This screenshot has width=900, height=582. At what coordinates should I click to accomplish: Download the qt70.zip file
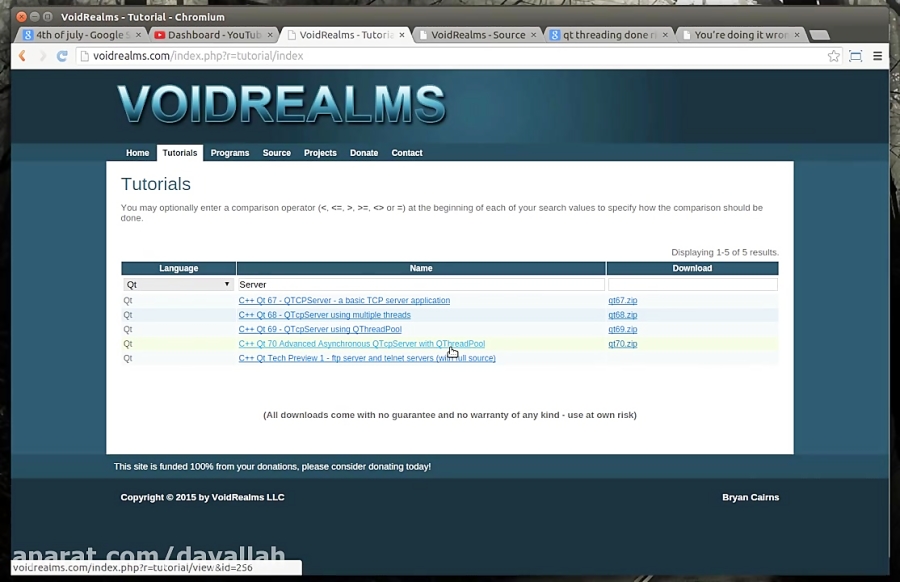point(622,344)
